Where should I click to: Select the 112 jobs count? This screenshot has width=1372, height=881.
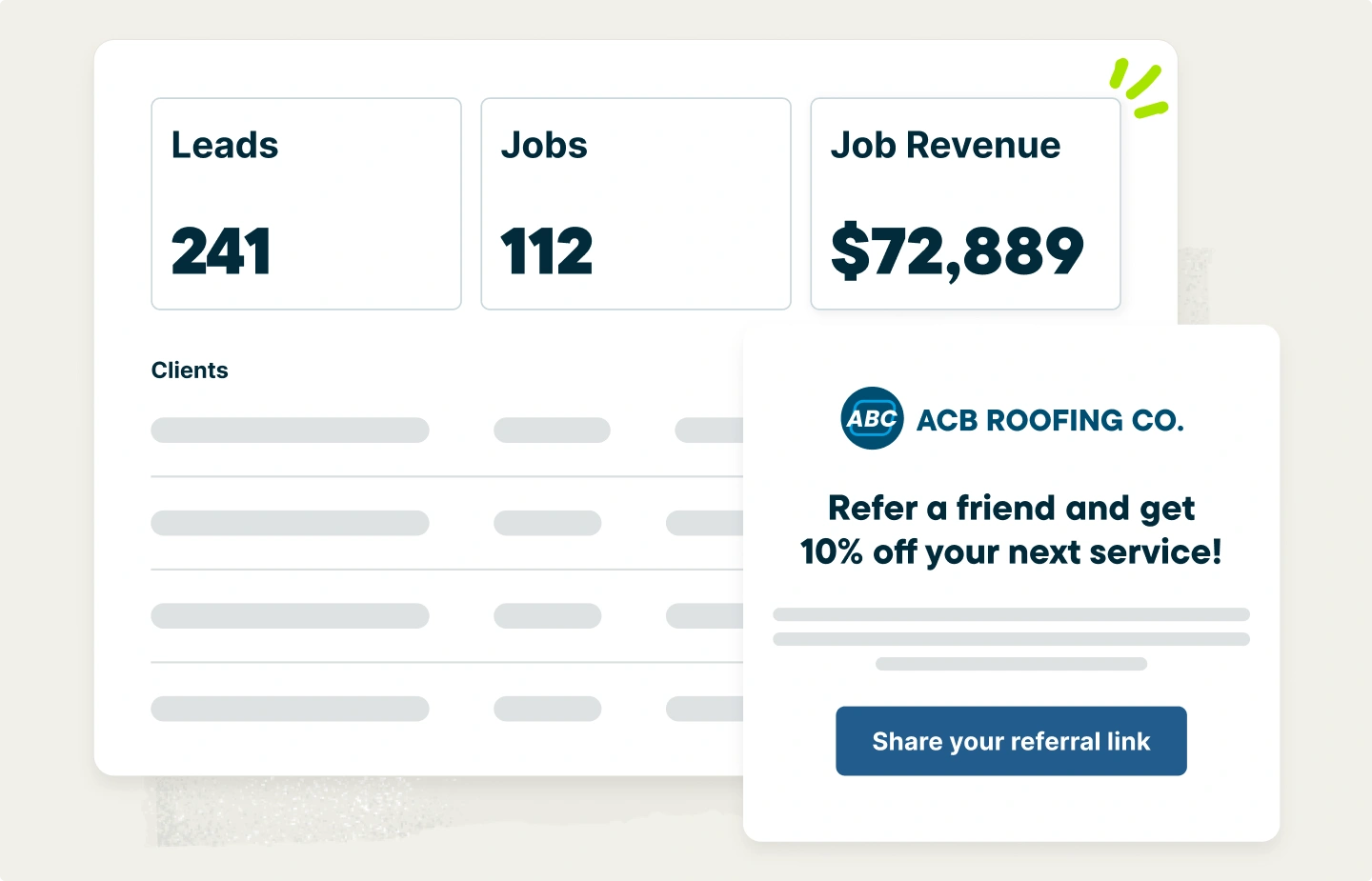[547, 251]
